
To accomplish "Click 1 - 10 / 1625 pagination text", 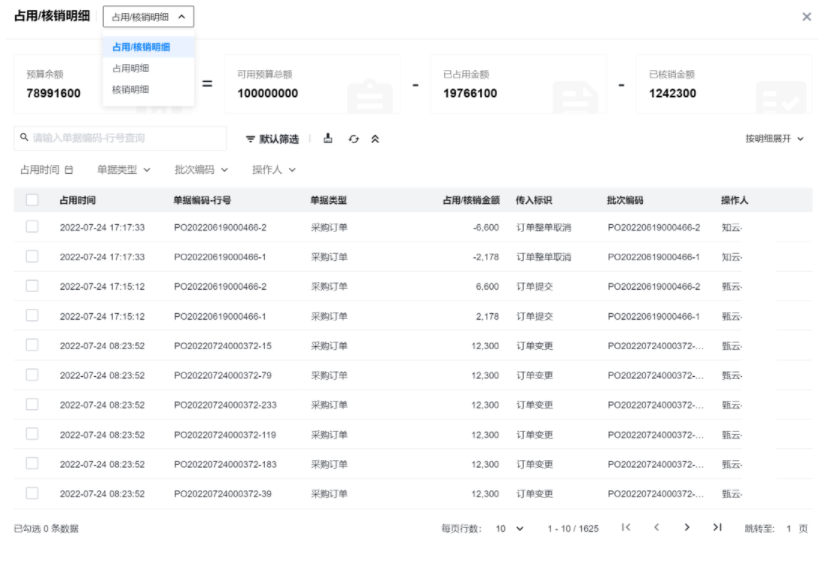I will [573, 528].
